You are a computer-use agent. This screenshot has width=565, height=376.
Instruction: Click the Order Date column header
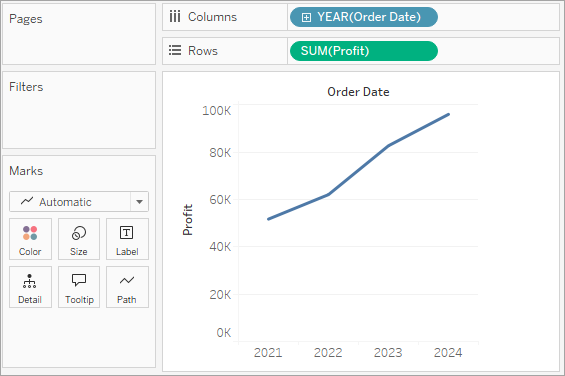[358, 92]
